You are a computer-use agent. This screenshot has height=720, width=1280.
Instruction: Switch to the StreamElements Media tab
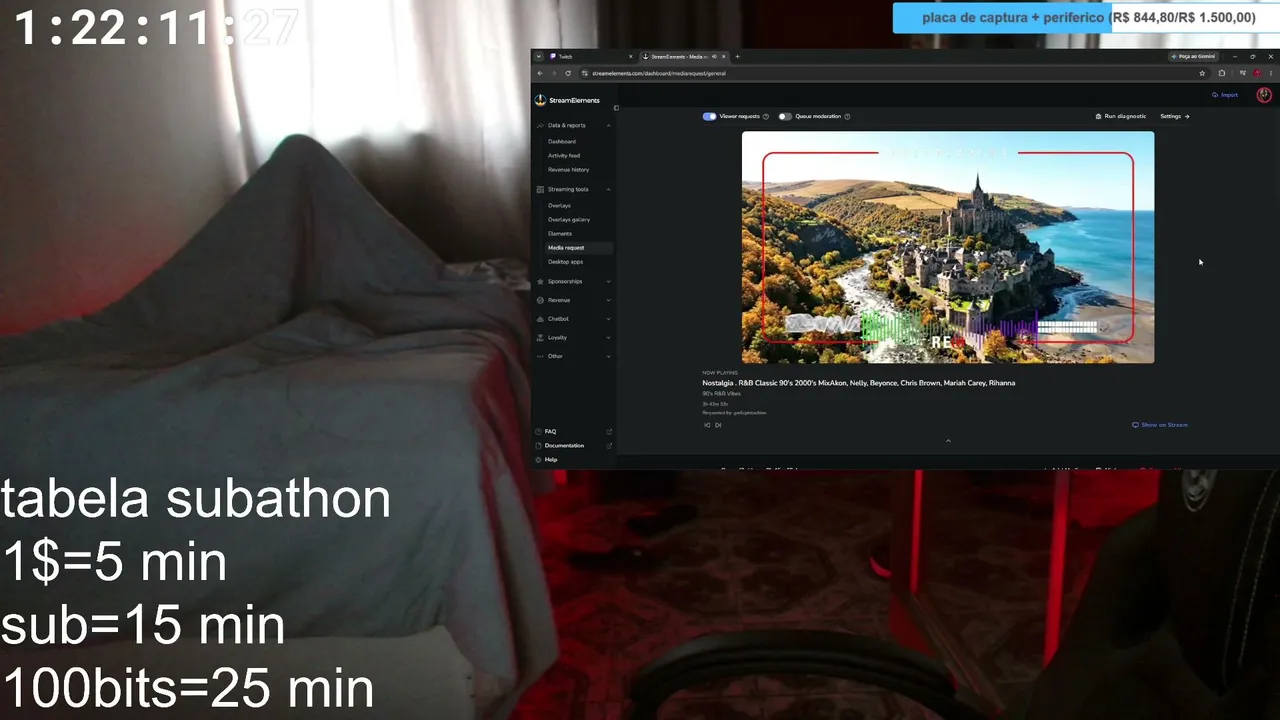coord(683,56)
